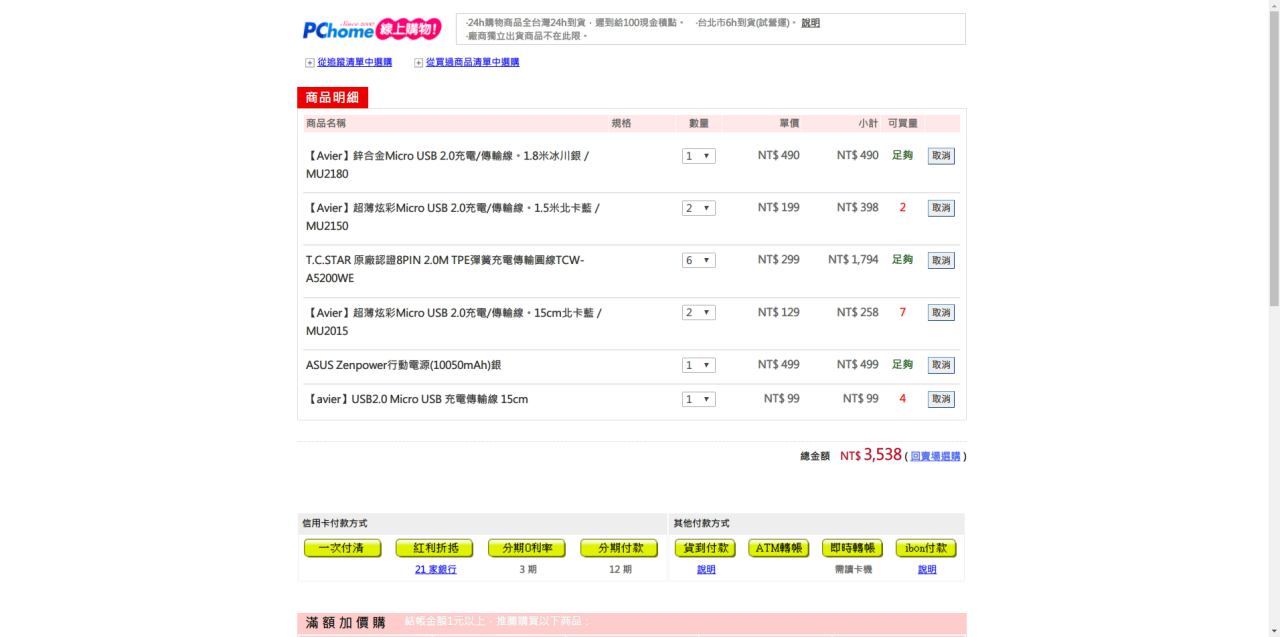Open quantity dropdown for Avier MU2150 cable
The image size is (1280, 637).
point(699,208)
